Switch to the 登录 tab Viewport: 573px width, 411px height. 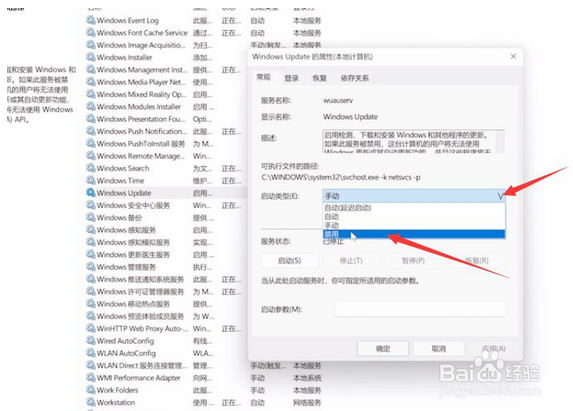292,78
